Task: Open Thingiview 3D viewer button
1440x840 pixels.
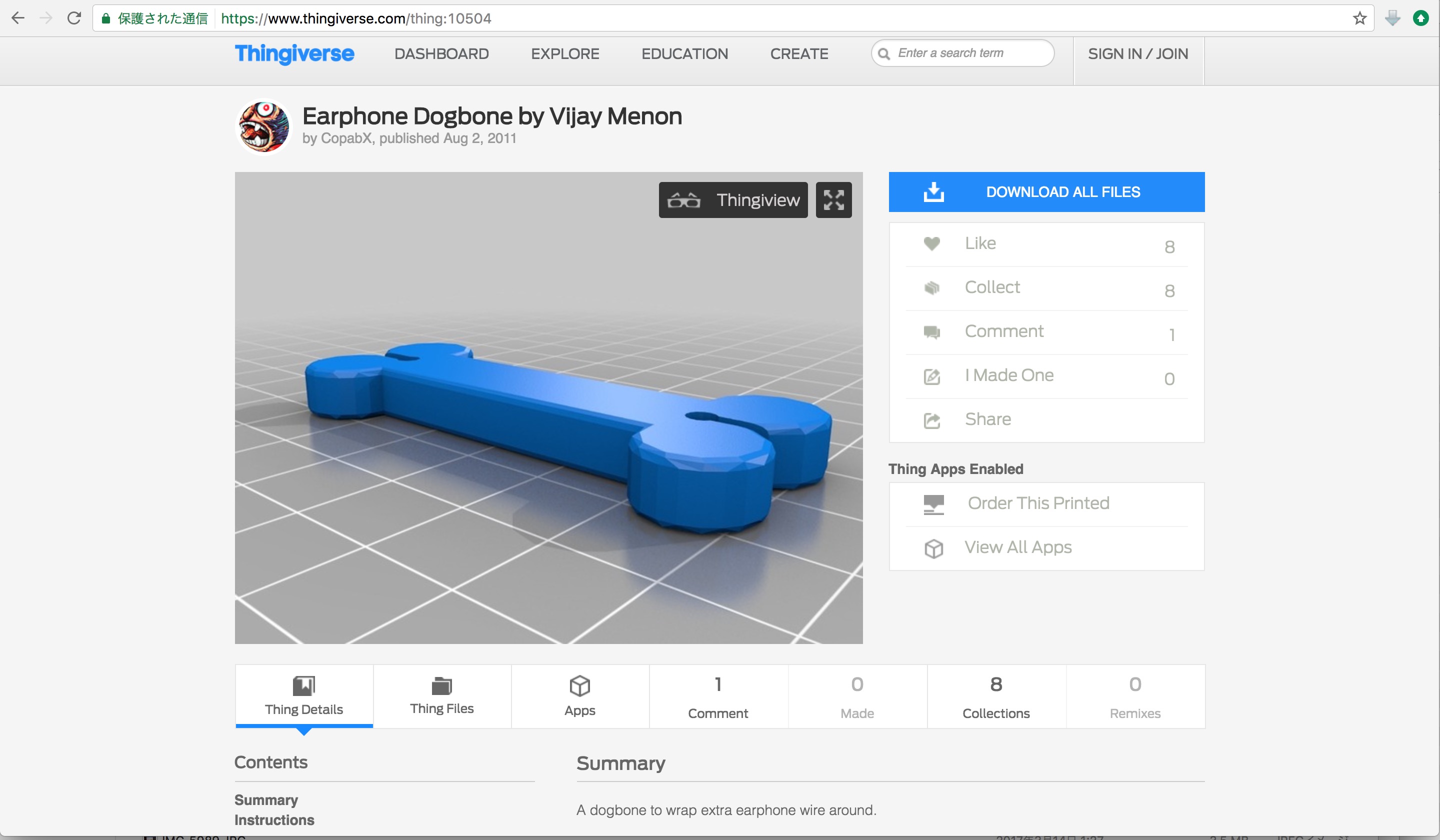Action: coord(732,200)
